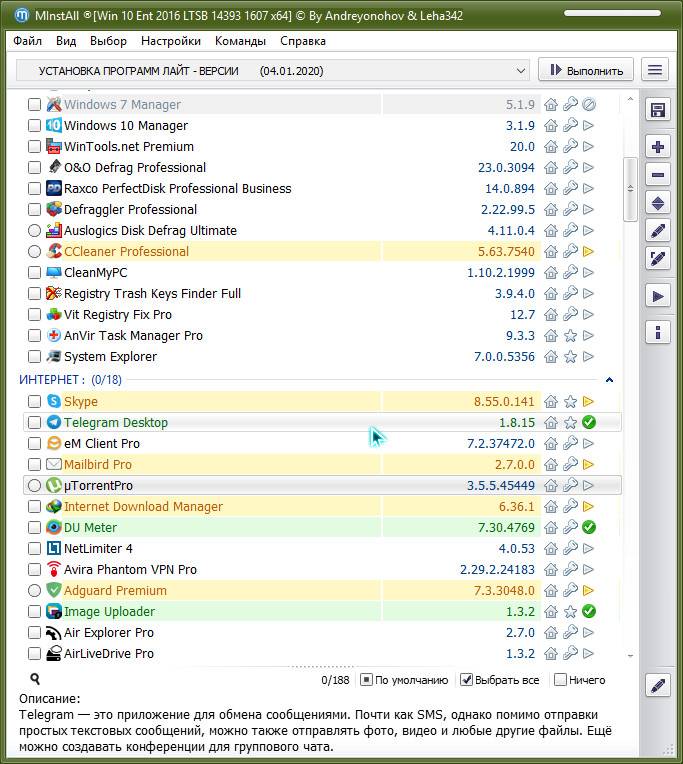The image size is (683, 764).
Task: Click the green check icon for DU Meter
Action: tap(588, 527)
